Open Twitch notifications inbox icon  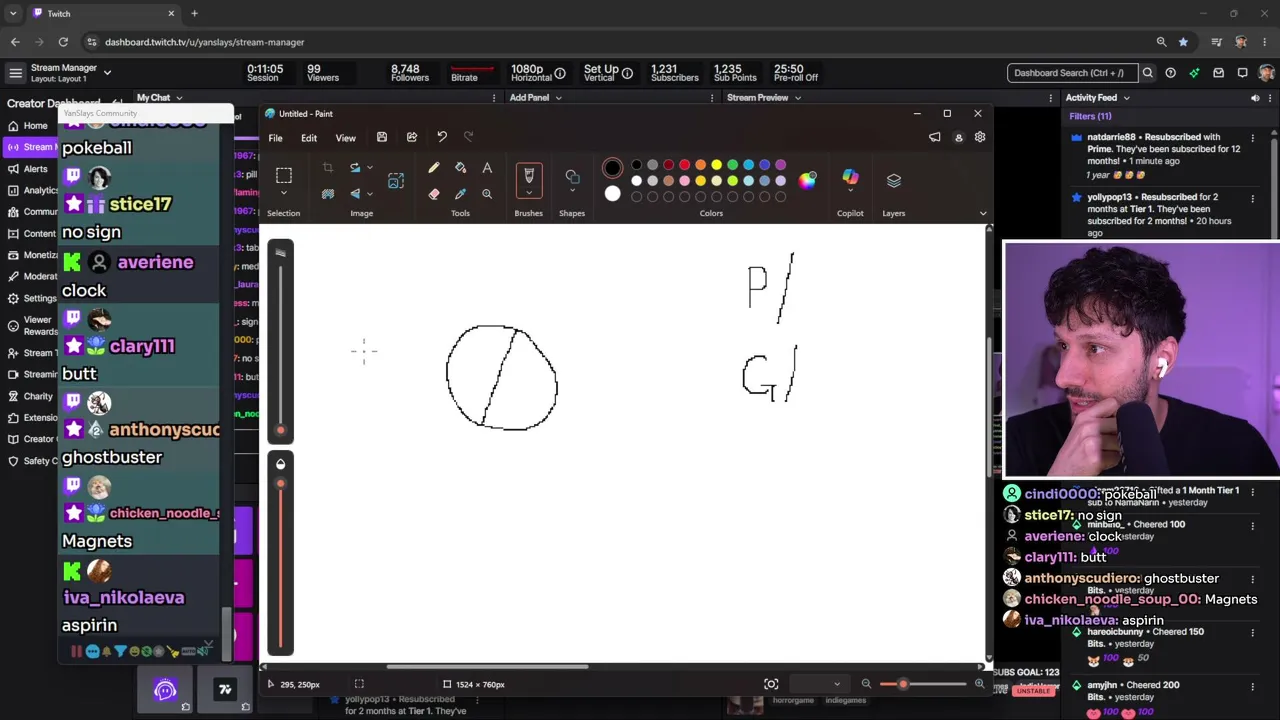coord(1218,73)
